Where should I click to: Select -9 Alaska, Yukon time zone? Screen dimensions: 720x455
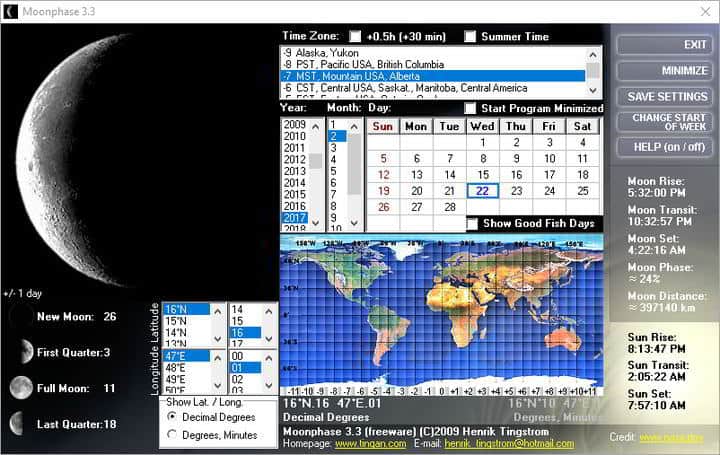click(x=433, y=53)
